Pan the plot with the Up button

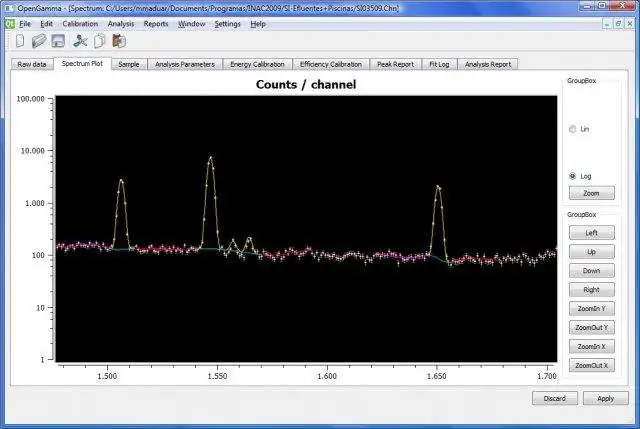(591, 251)
